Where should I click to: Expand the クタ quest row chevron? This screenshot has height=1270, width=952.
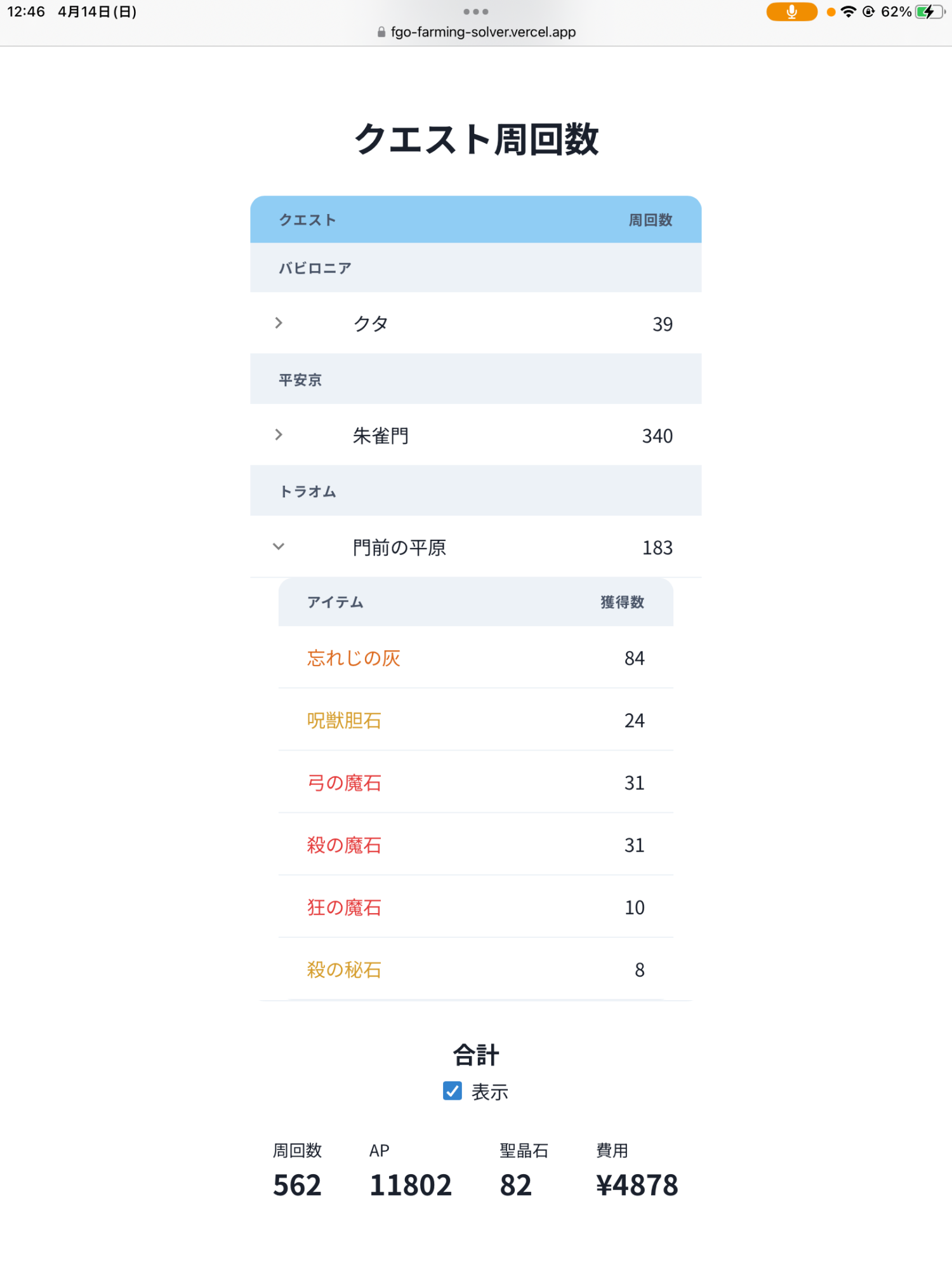[279, 323]
